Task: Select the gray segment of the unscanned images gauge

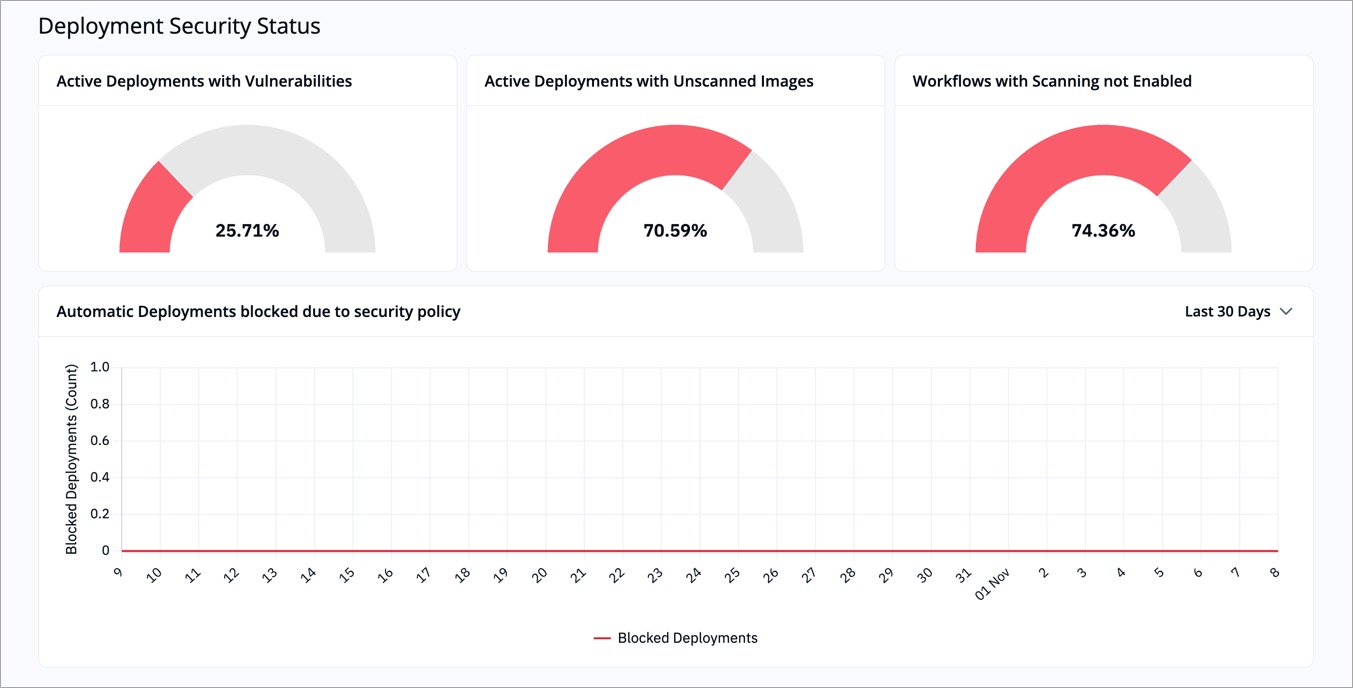Action: pyautogui.click(x=775, y=210)
